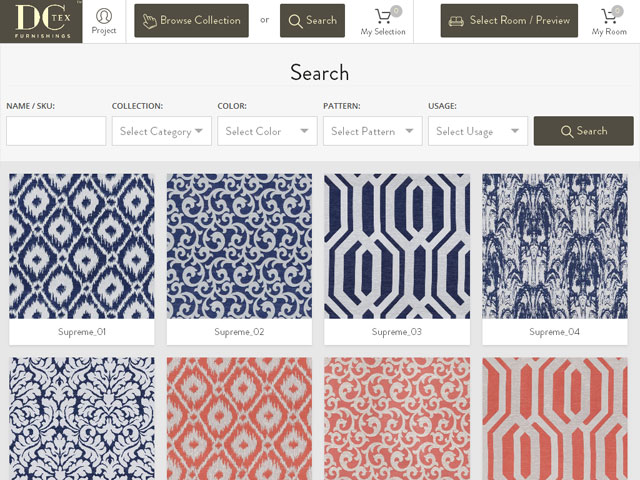Open the Project profile icon
The image size is (640, 480).
104,21
